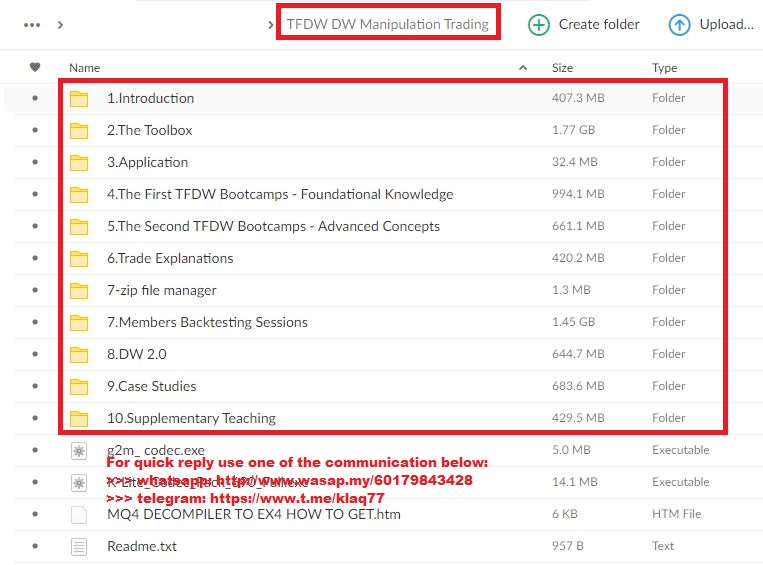Viewport: 763px width, 565px height.
Task: Click text document icon of Readme.txt
Action: click(79, 547)
